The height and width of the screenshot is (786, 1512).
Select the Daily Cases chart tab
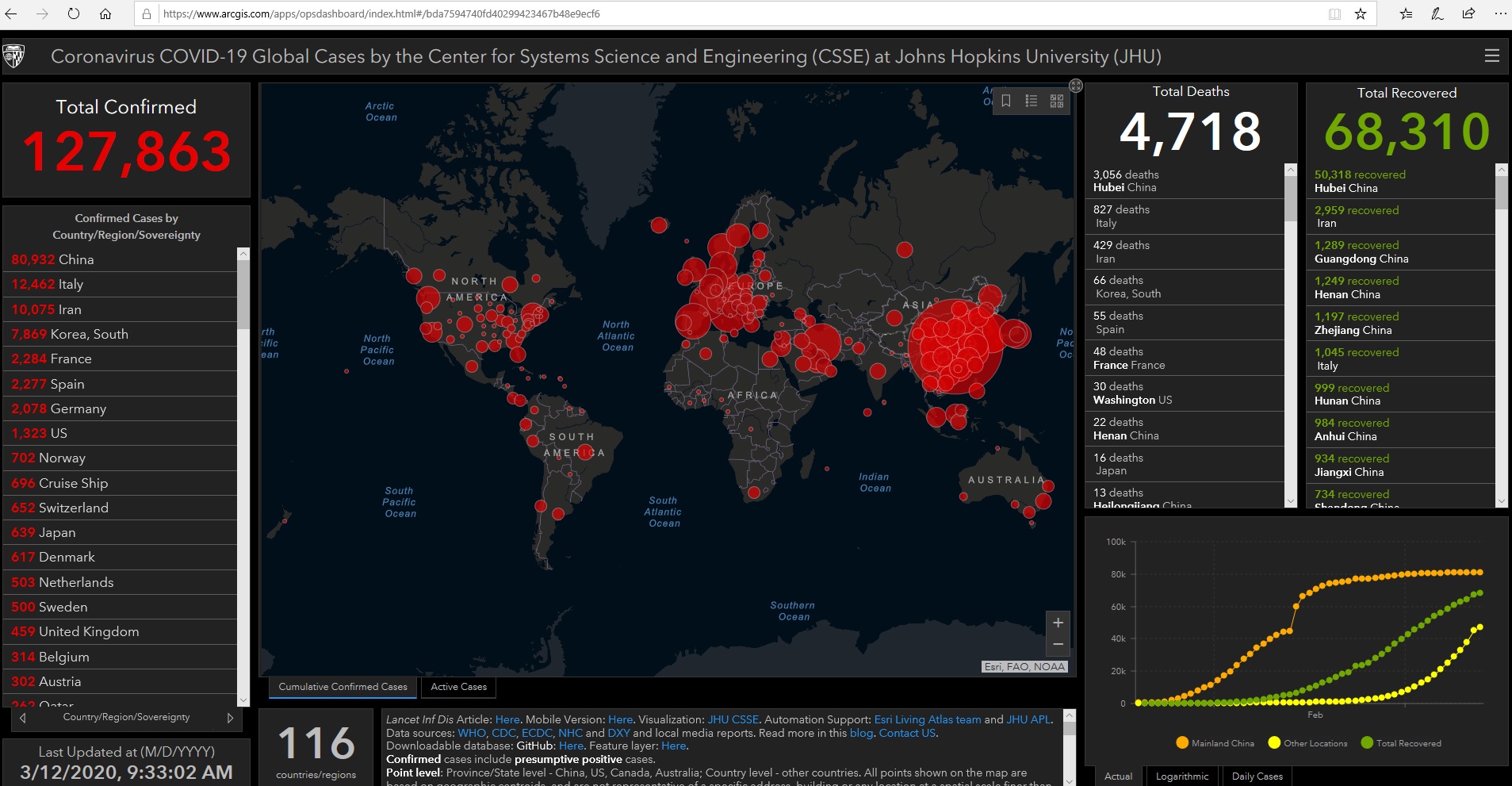[1257, 776]
